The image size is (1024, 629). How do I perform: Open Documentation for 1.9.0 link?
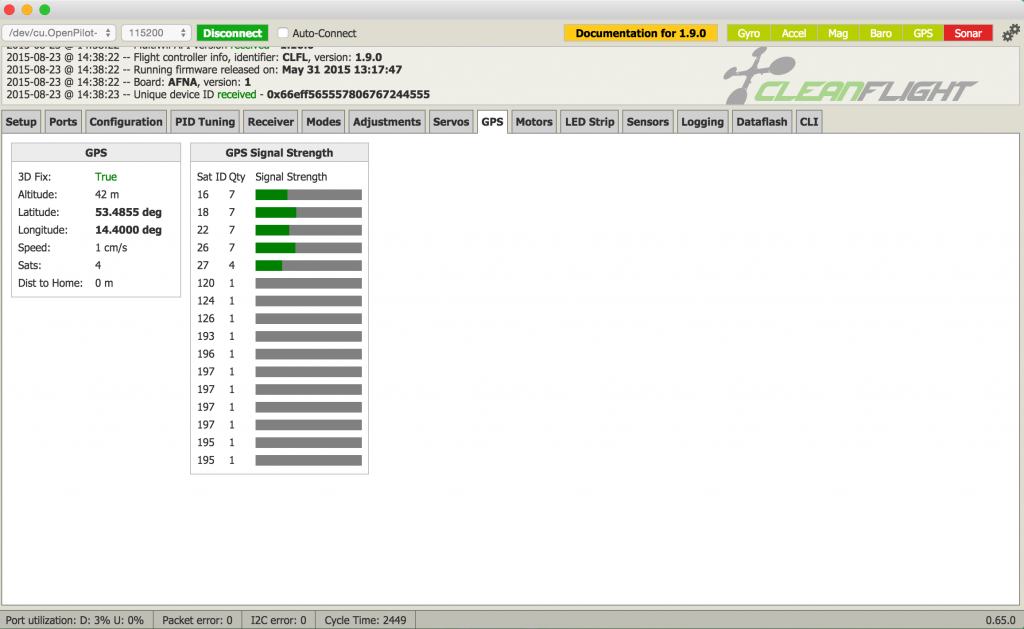point(640,33)
